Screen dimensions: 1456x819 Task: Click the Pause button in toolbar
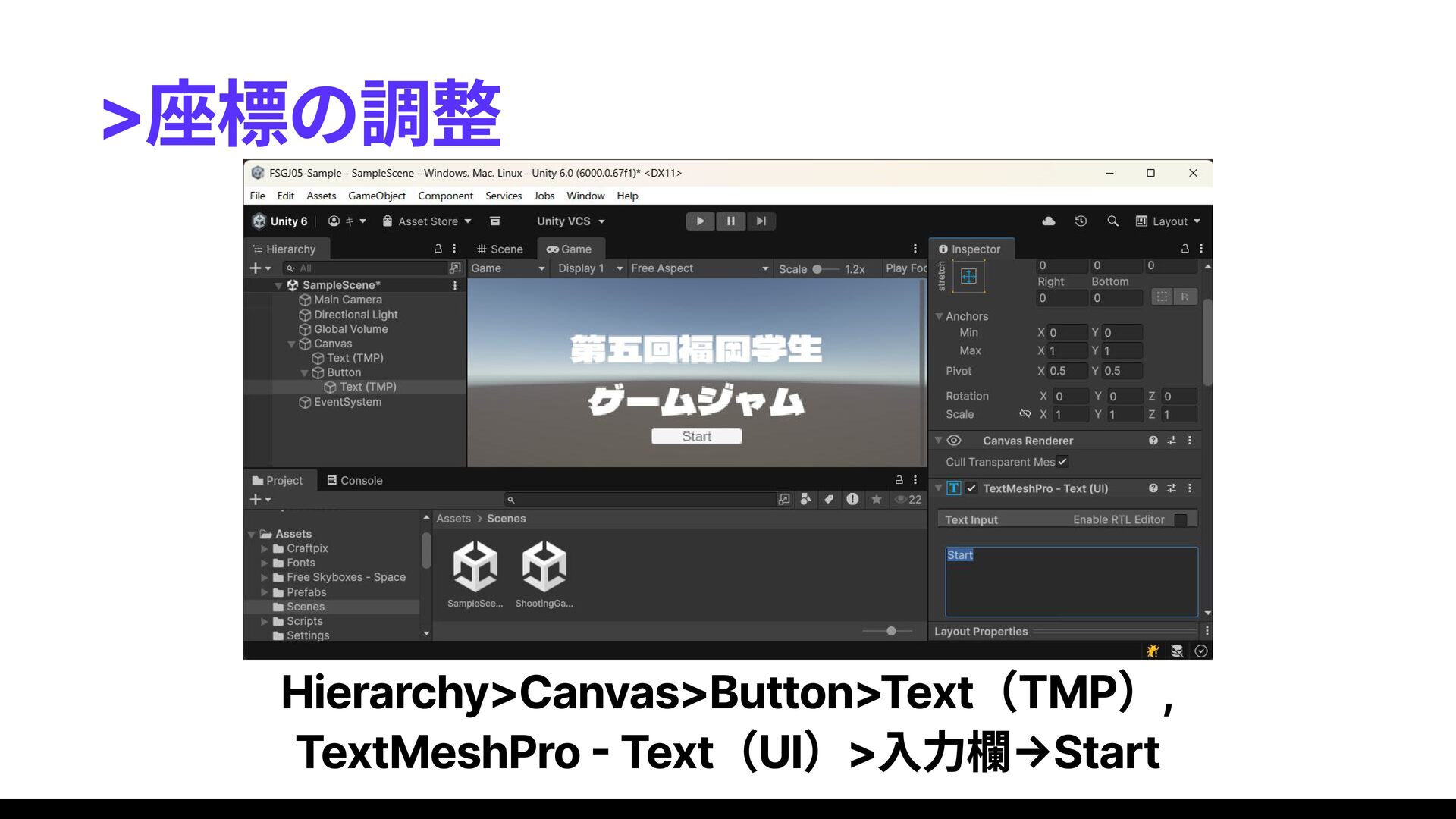click(x=730, y=221)
